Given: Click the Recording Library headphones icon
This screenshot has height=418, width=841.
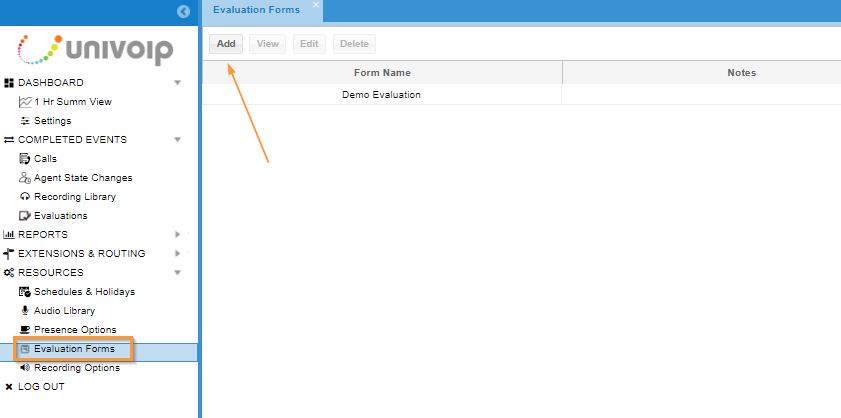Looking at the screenshot, I should pyautogui.click(x=25, y=196).
